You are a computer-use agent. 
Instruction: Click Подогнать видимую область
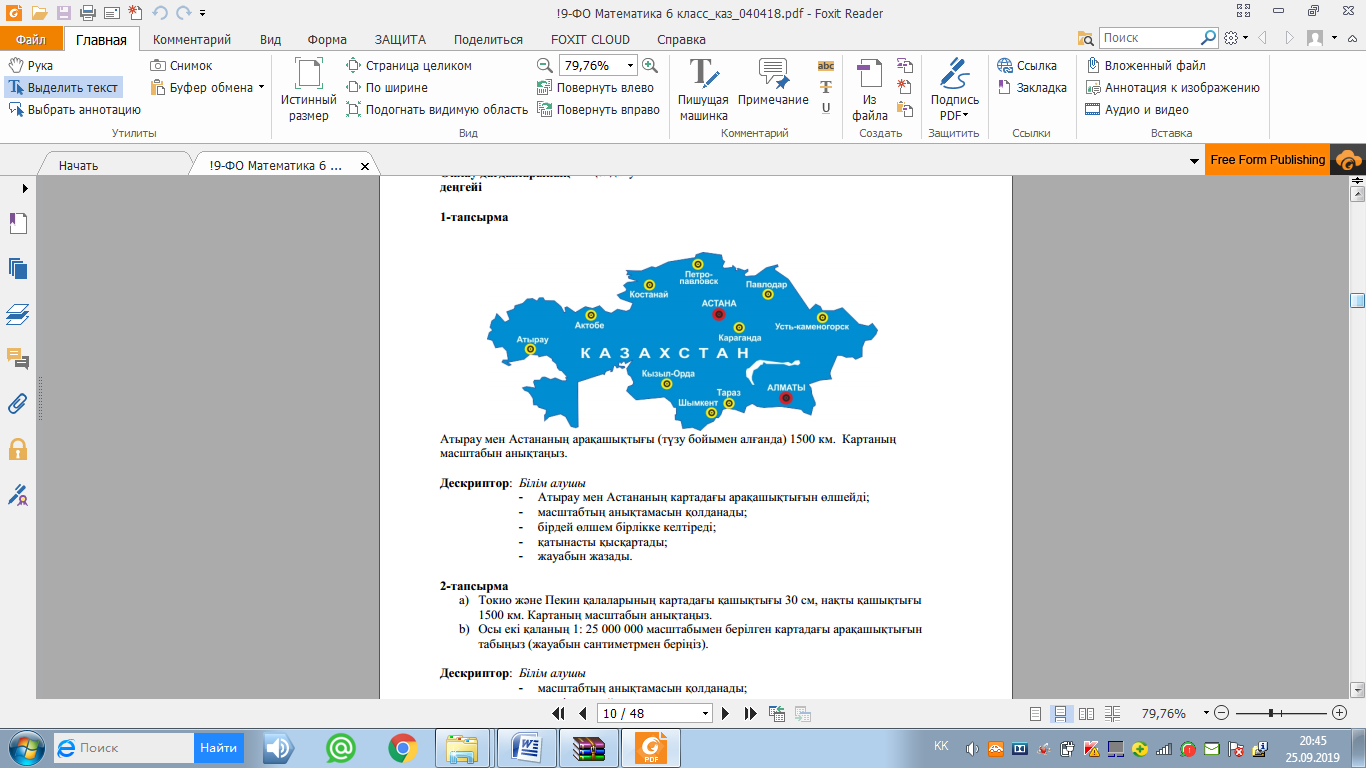(x=437, y=110)
